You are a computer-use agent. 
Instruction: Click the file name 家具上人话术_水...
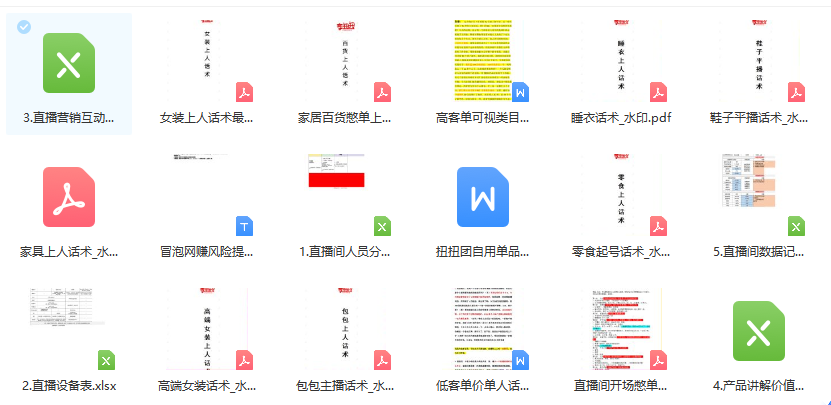[x=69, y=252]
